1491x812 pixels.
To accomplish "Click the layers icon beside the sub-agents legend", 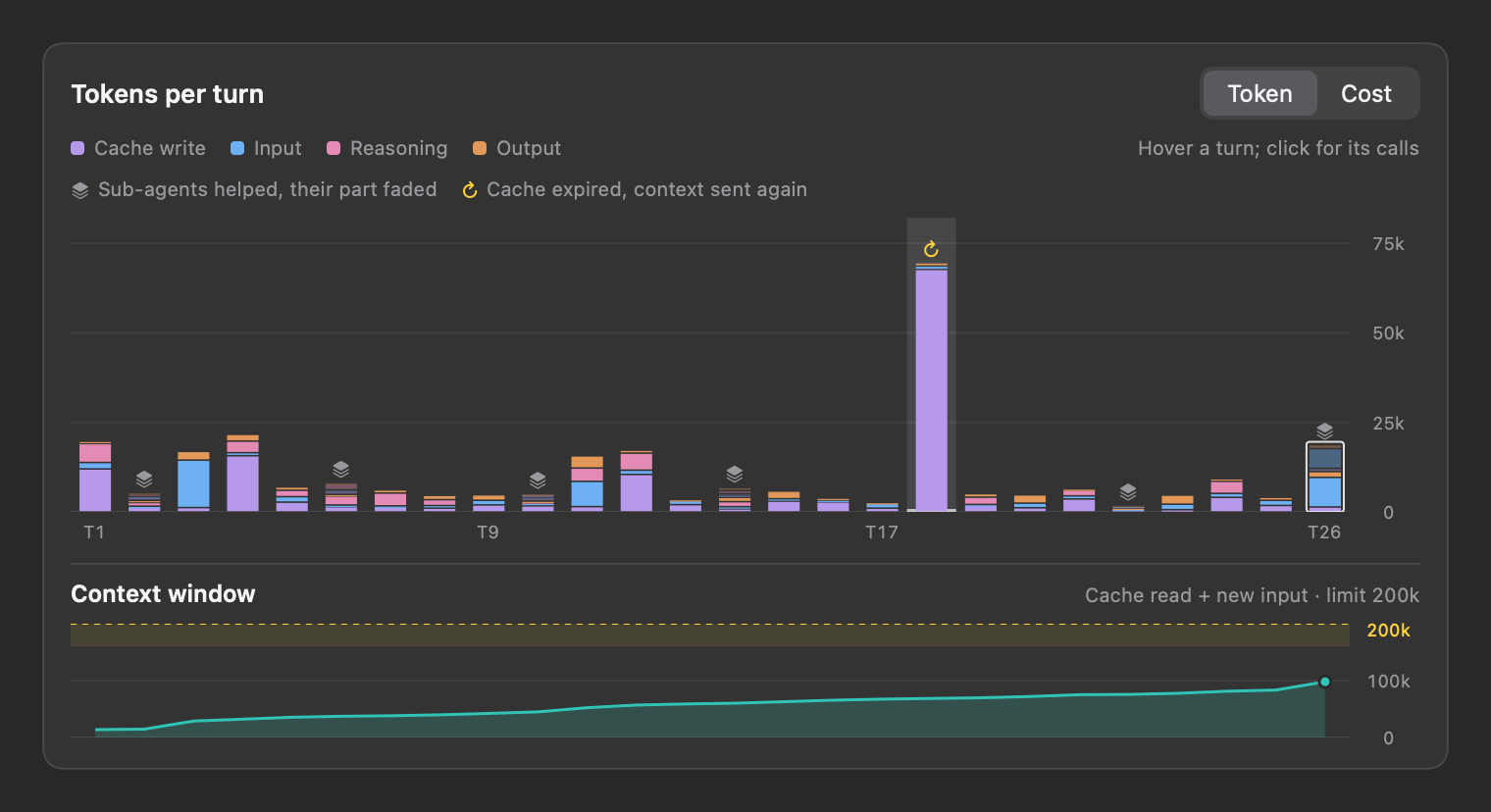I will coord(80,190).
